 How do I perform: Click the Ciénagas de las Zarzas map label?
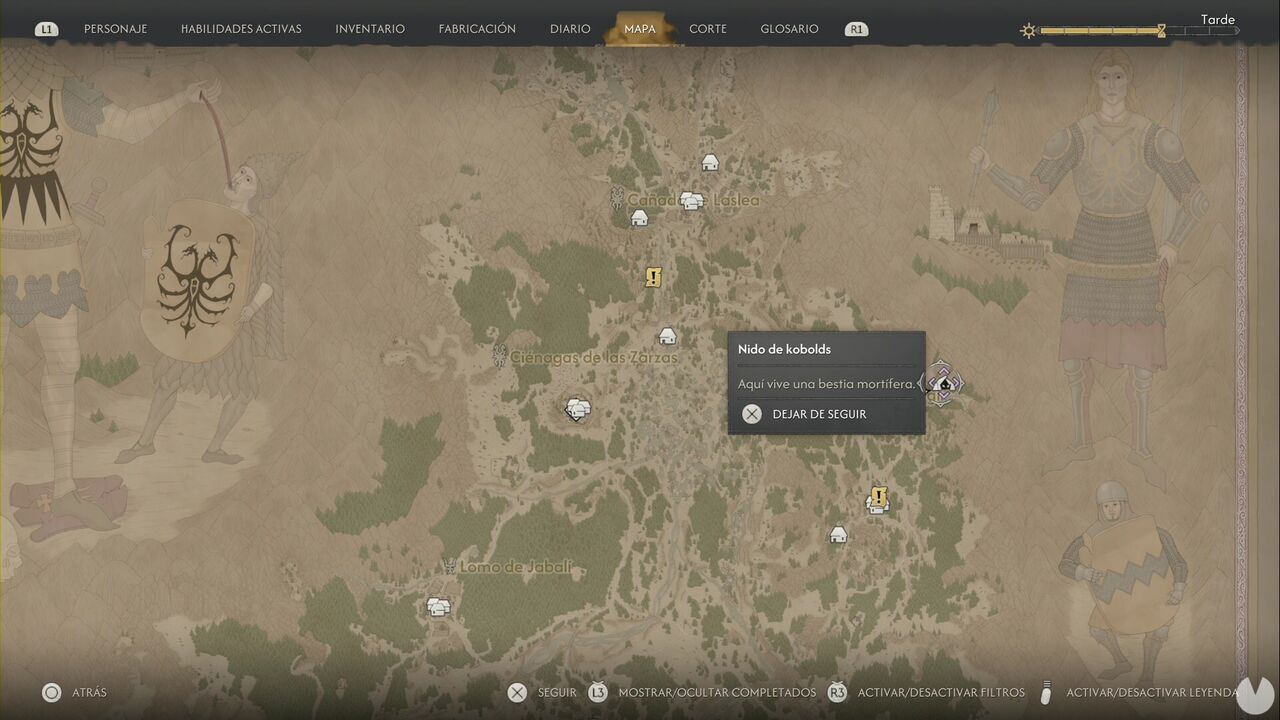[594, 357]
